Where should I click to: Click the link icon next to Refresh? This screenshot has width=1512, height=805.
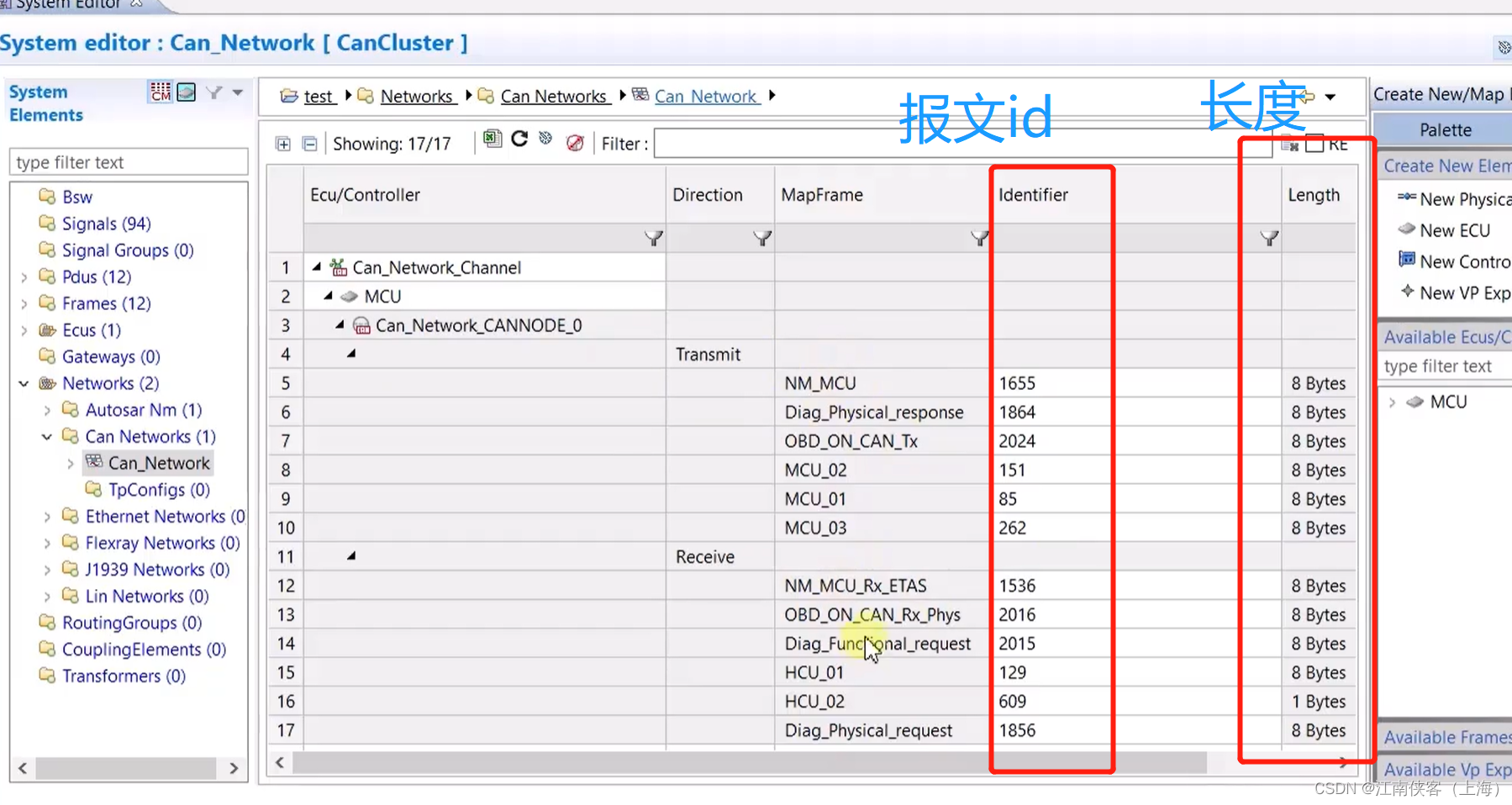545,139
